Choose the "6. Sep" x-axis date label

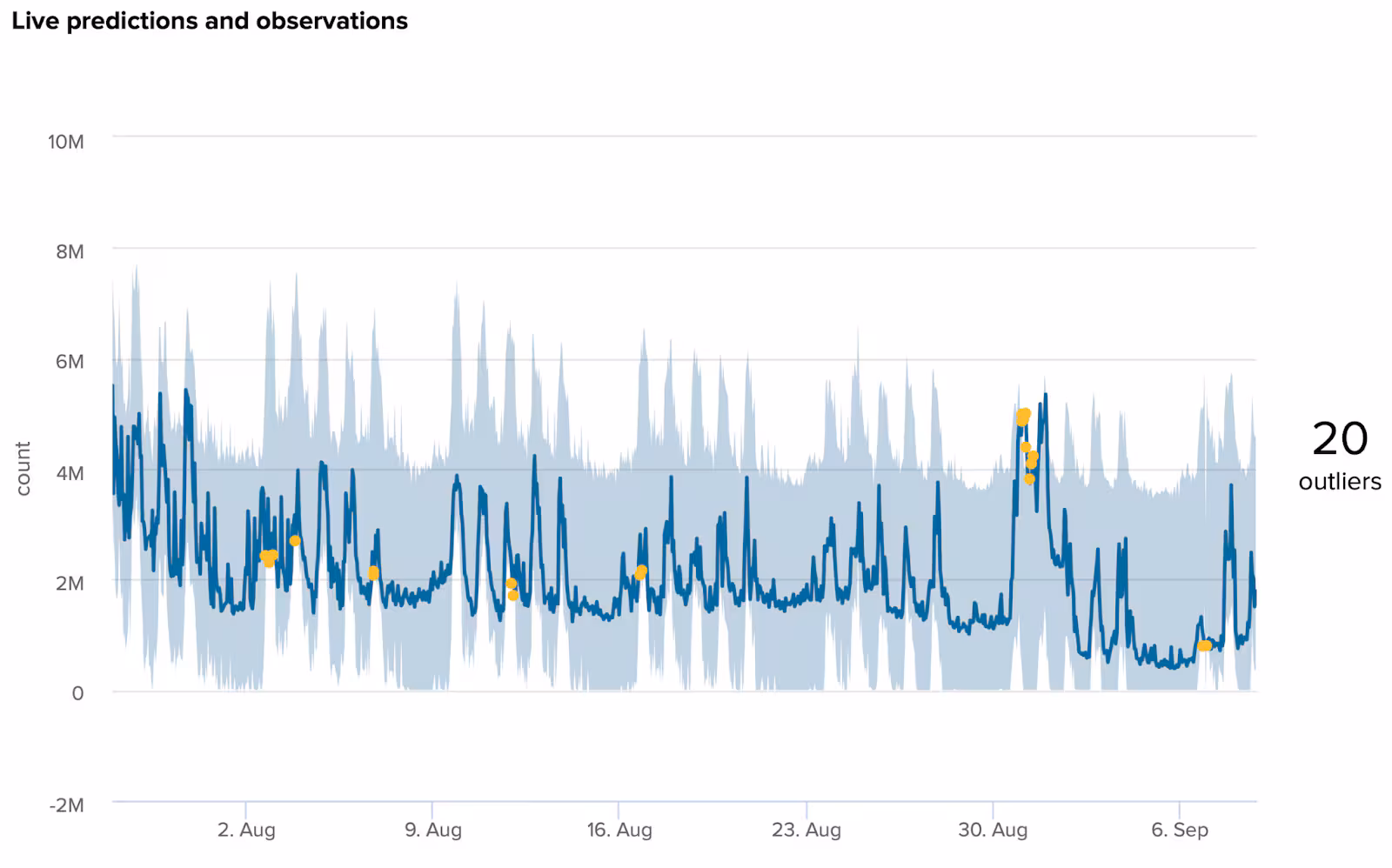[x=1179, y=830]
